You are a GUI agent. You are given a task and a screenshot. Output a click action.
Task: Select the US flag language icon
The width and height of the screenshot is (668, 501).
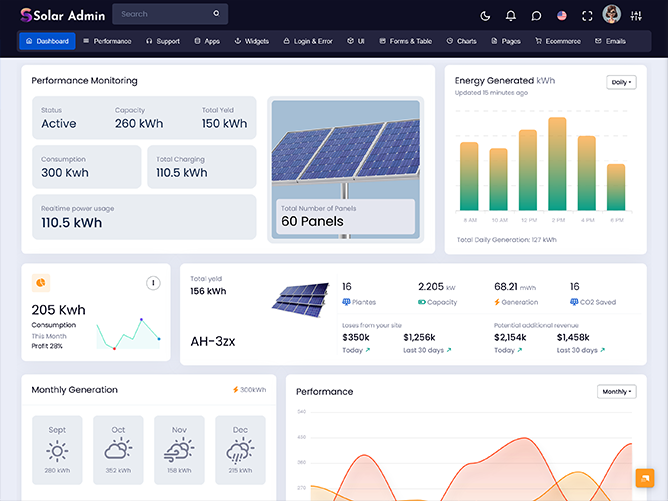[x=562, y=15]
